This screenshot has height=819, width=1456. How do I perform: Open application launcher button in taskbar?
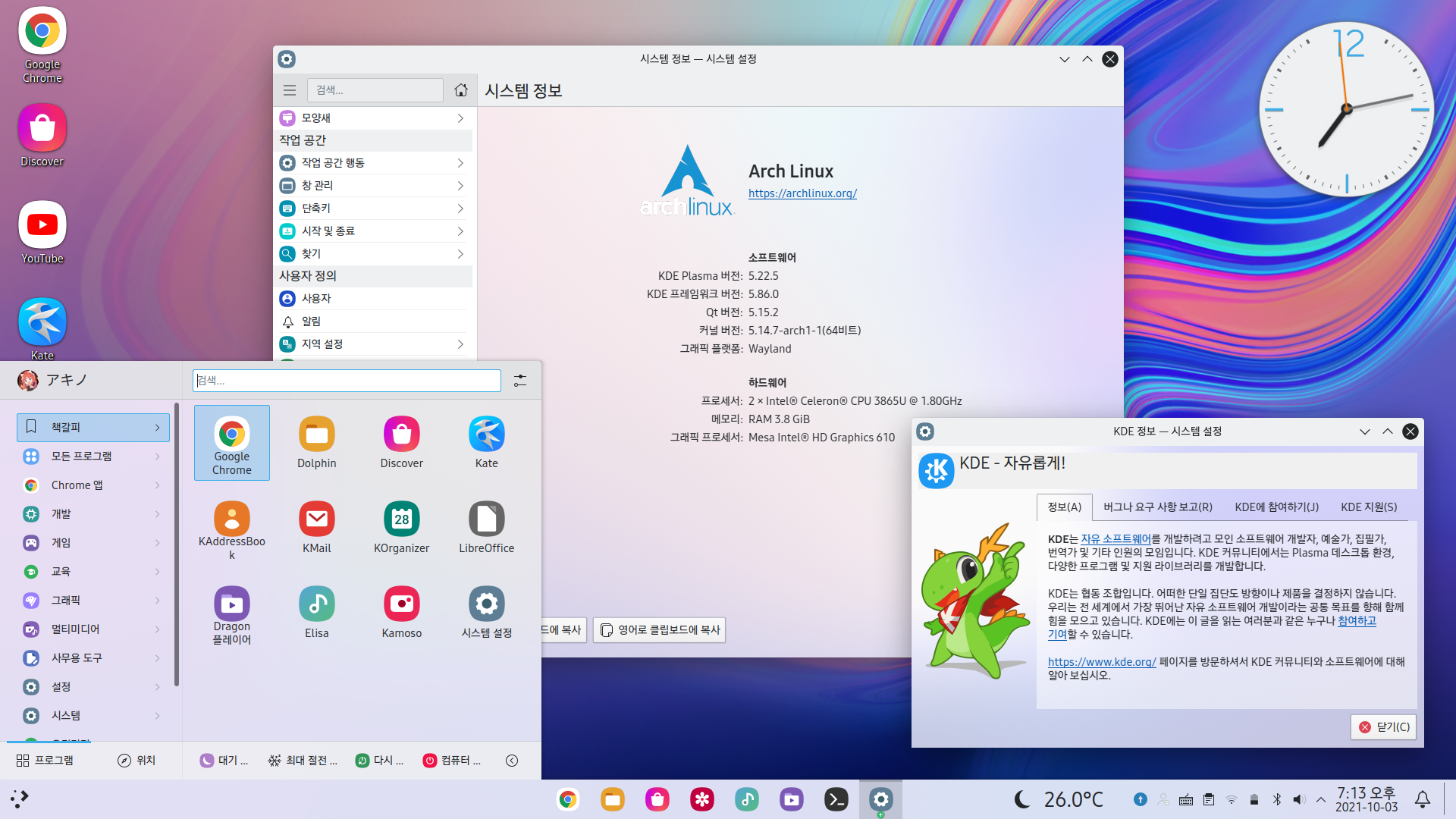pos(20,799)
